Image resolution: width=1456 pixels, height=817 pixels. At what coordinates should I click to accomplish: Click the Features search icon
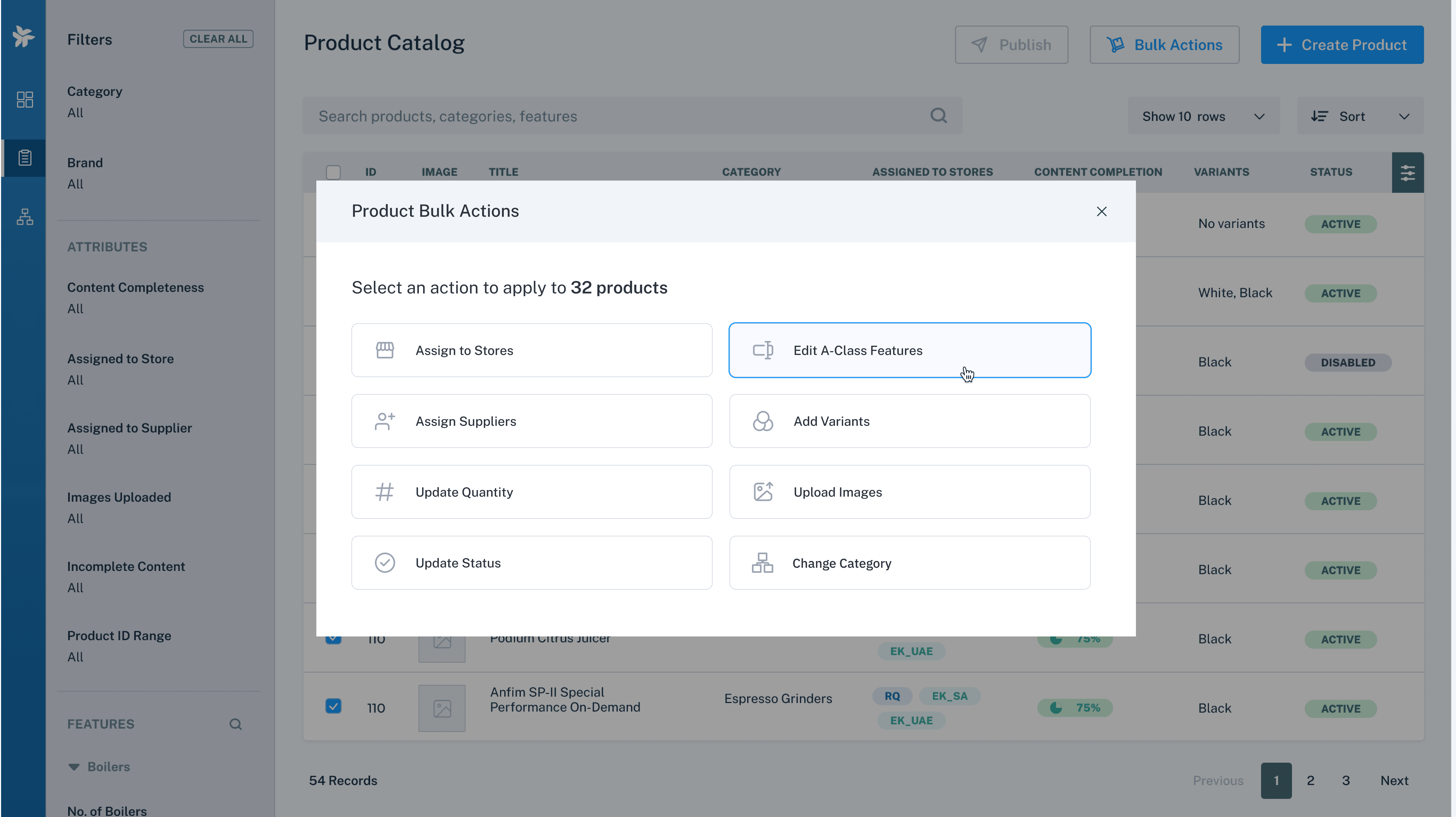click(x=235, y=724)
